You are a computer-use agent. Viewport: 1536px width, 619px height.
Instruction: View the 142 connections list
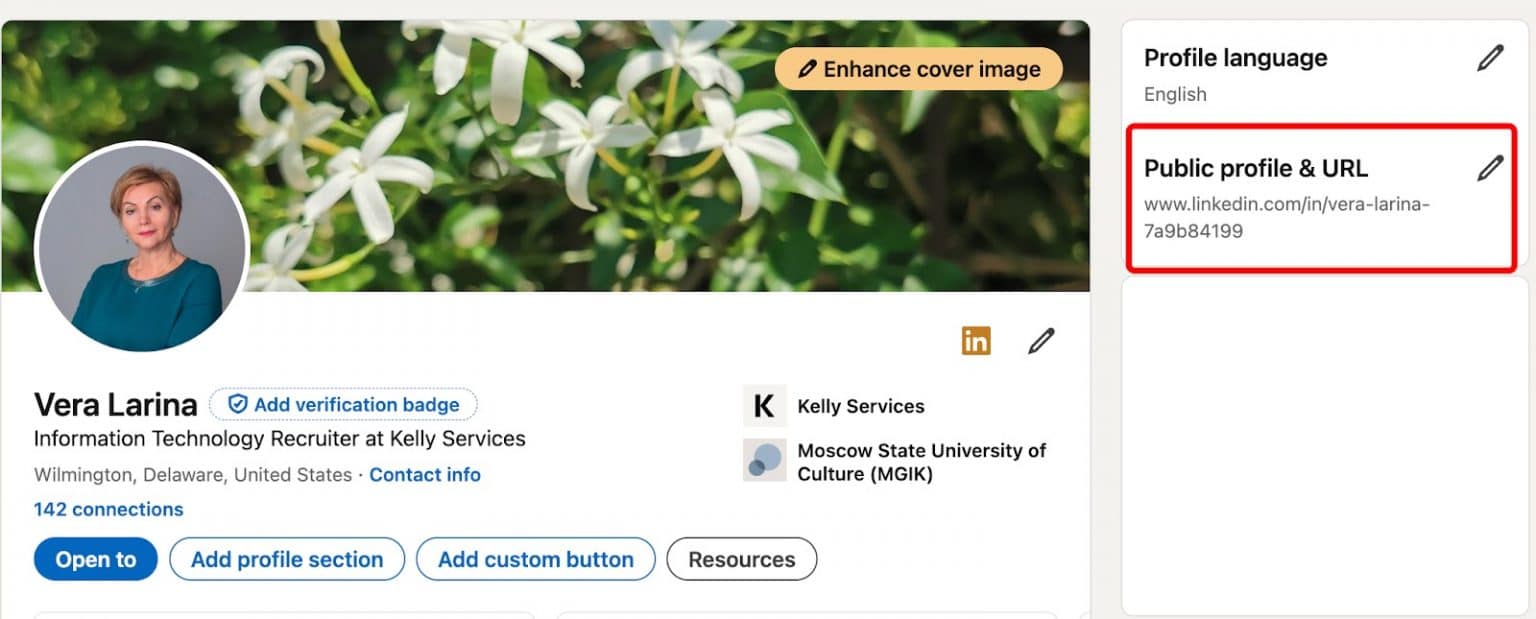tap(108, 509)
